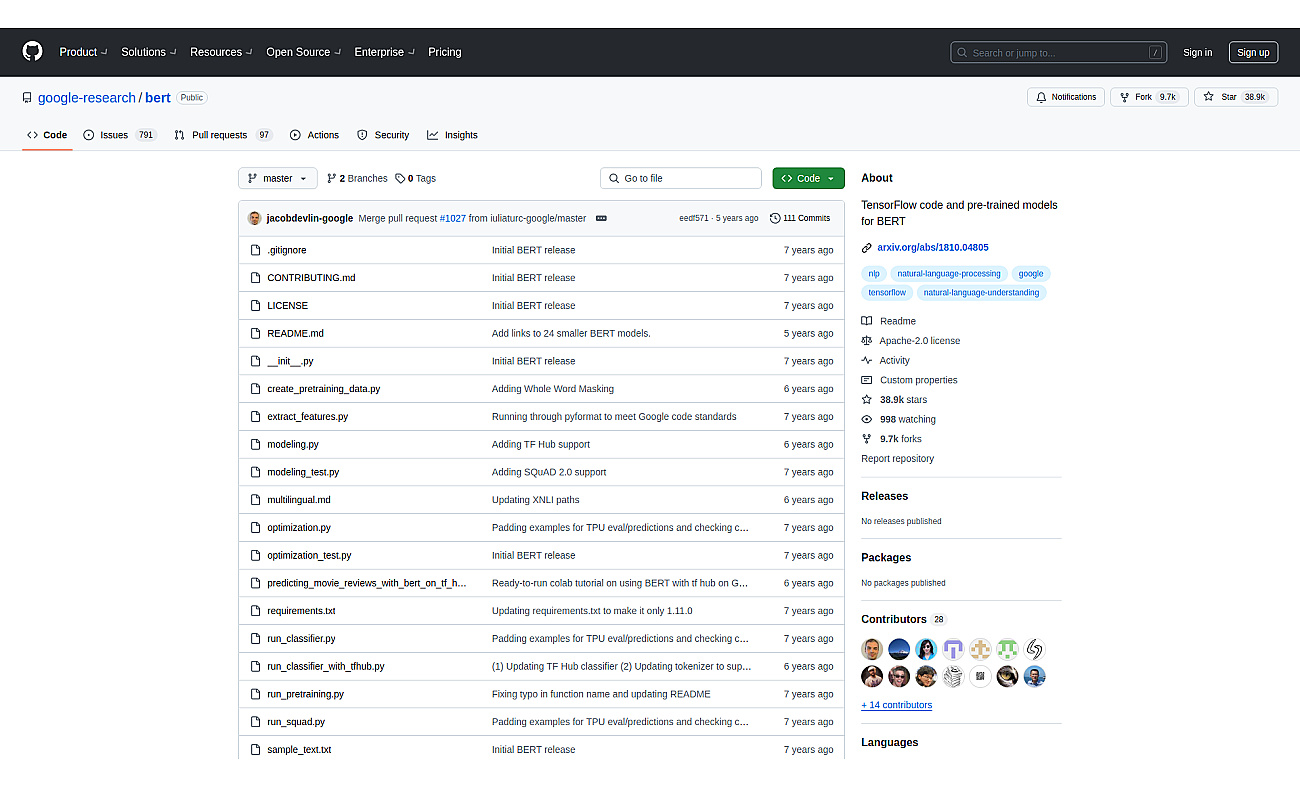Expand the Product menu

(83, 52)
